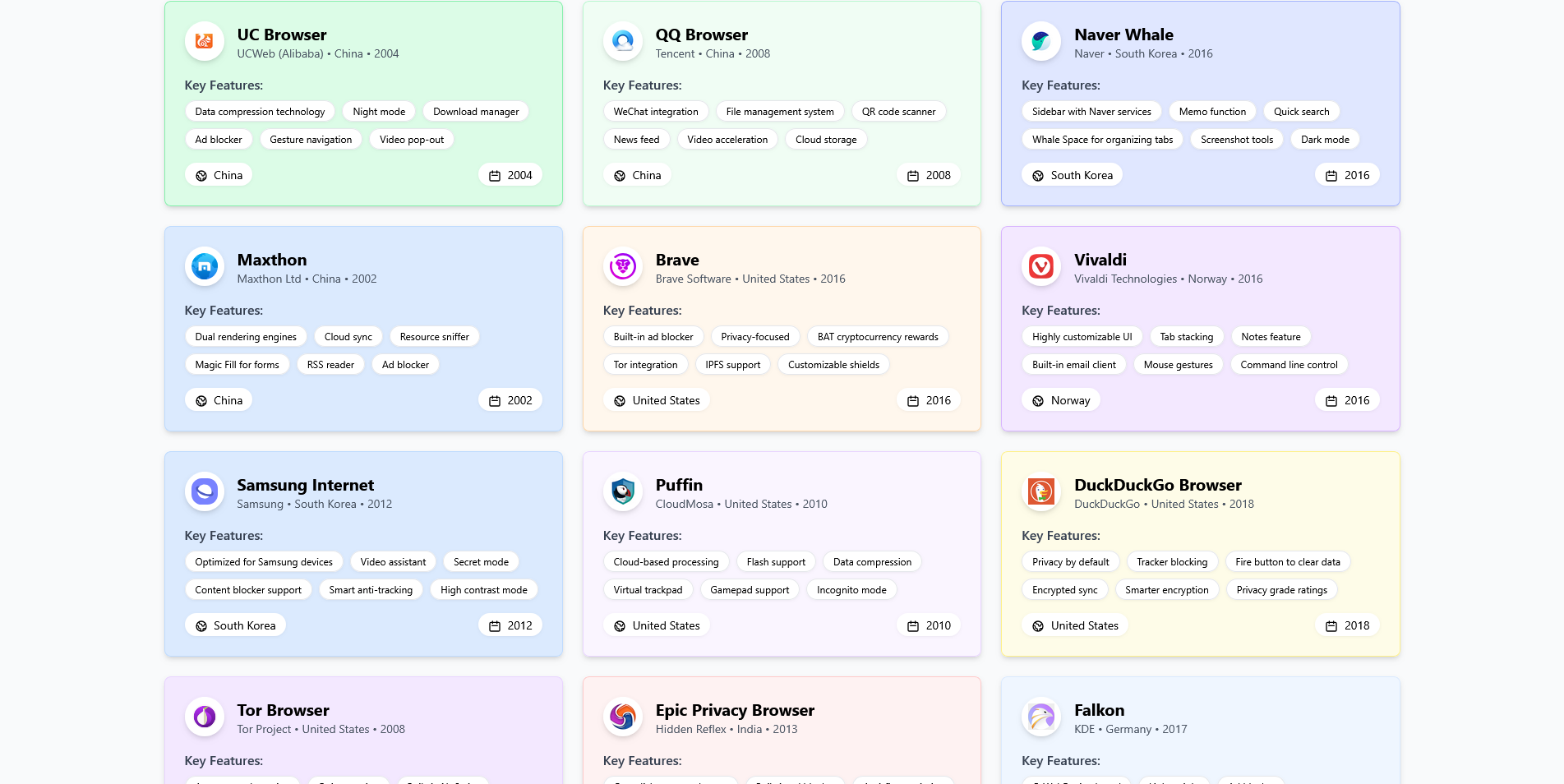
Task: Select the South Korea badge on Samsung Internet
Action: click(x=235, y=625)
